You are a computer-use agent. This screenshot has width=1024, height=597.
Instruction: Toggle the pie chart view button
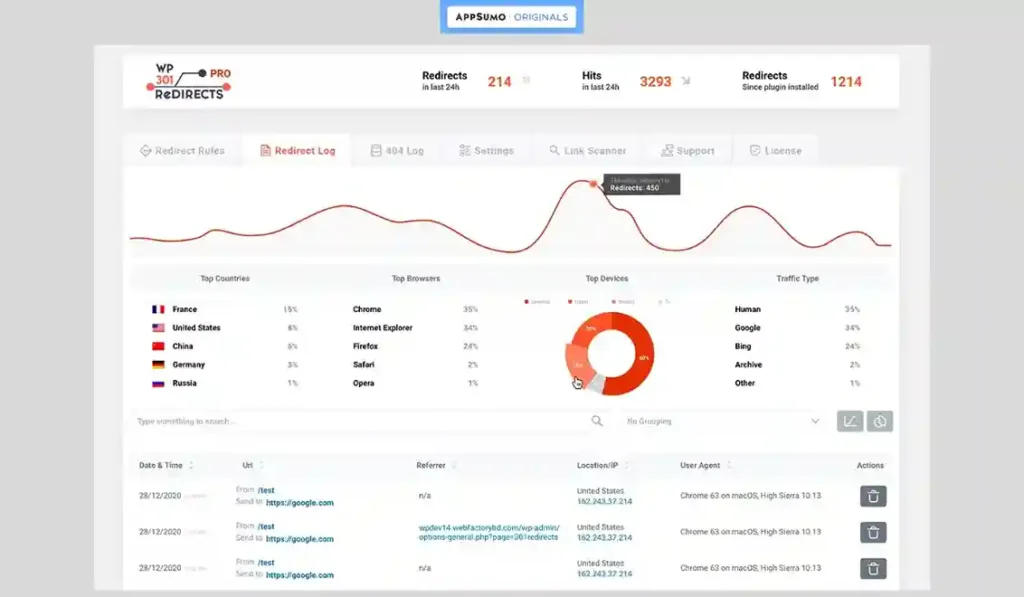coord(880,421)
